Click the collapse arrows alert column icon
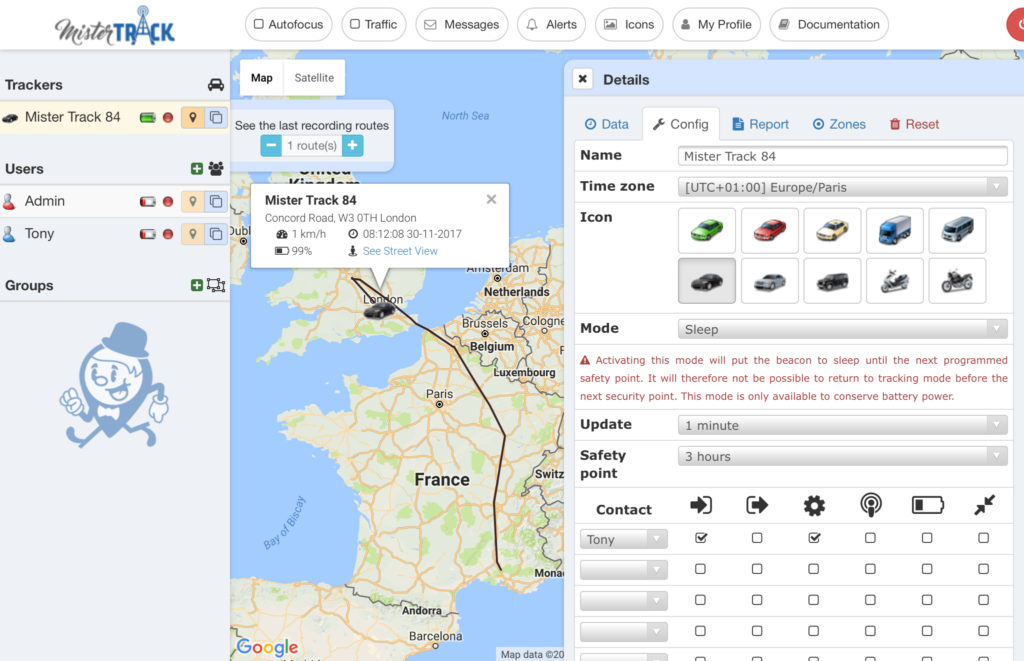The height and width of the screenshot is (661, 1024). (984, 505)
